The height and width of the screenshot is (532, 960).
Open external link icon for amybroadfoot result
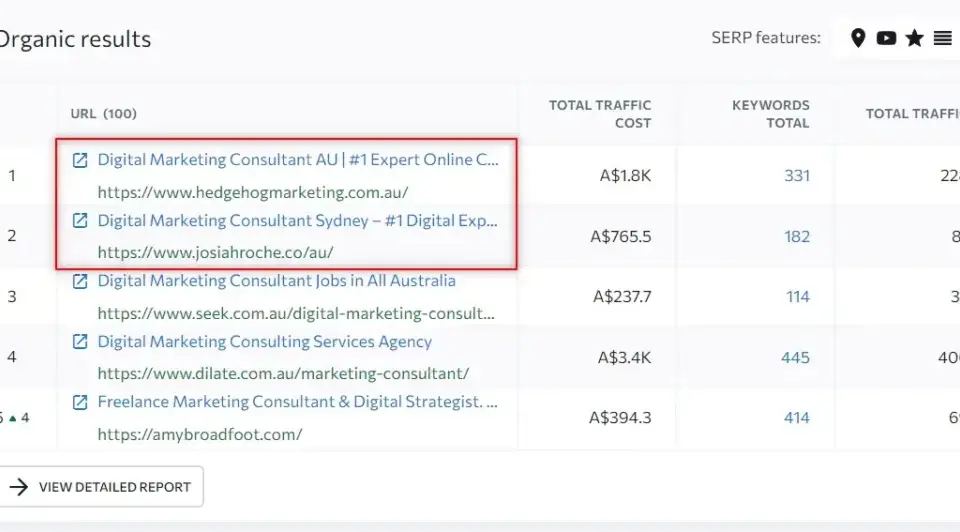80,402
